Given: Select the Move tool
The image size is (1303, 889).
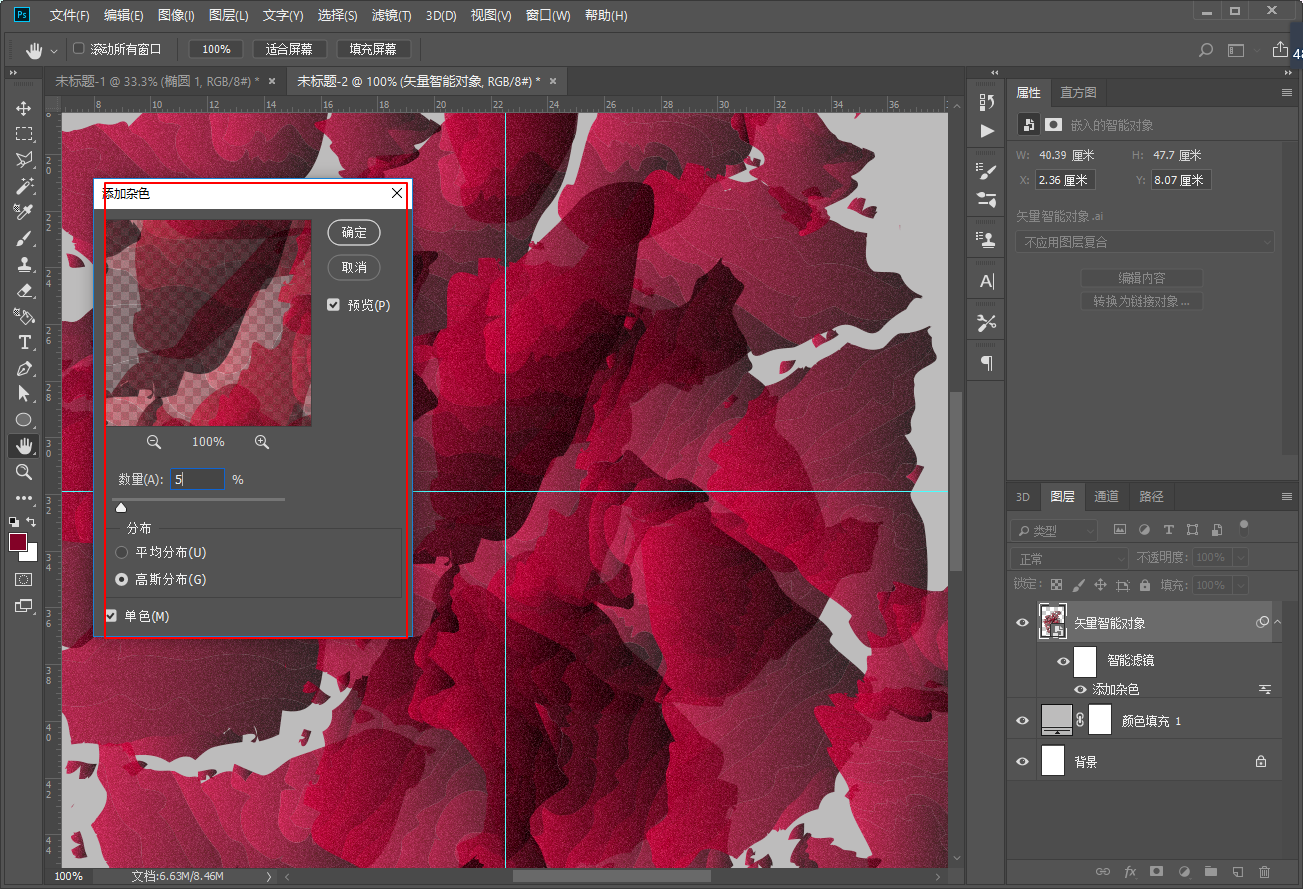Looking at the screenshot, I should 24,108.
